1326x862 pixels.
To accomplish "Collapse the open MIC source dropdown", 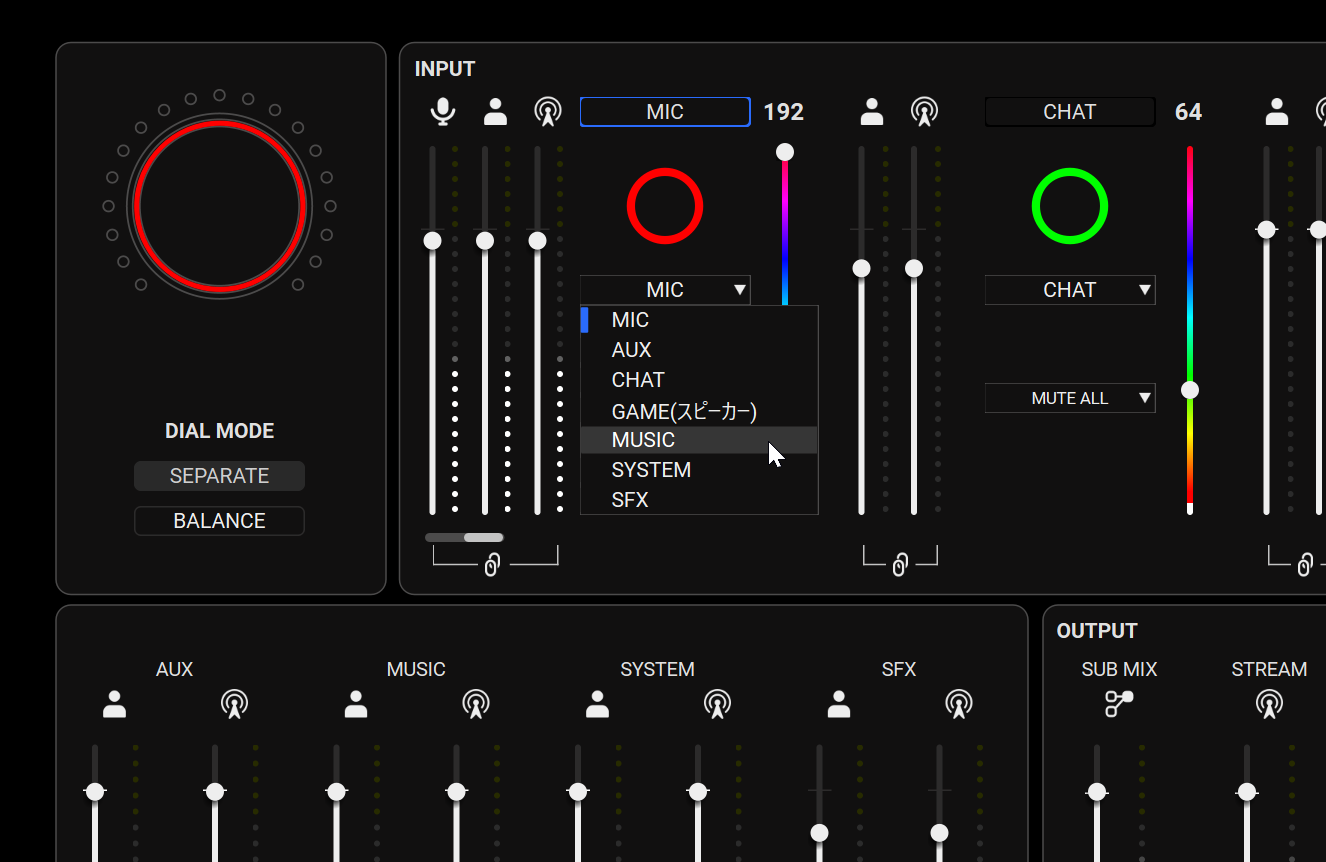I will tap(665, 290).
